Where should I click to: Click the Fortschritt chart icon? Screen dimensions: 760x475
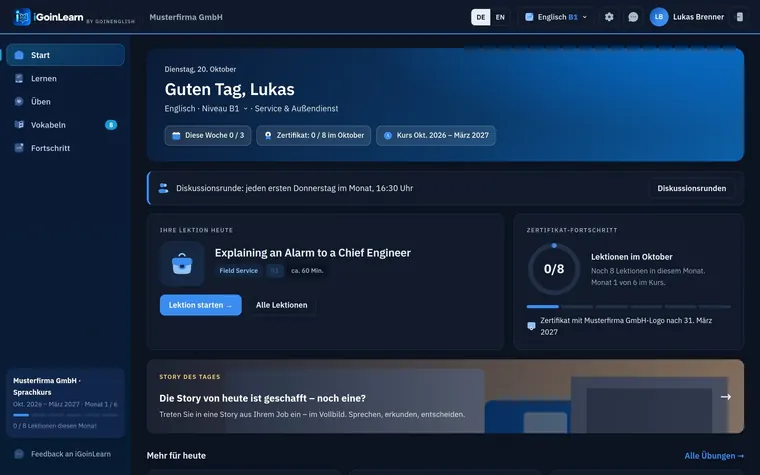19,148
